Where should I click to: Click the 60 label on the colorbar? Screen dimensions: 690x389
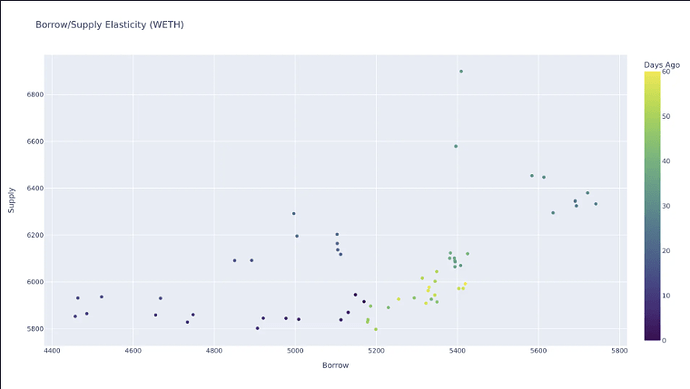666,72
